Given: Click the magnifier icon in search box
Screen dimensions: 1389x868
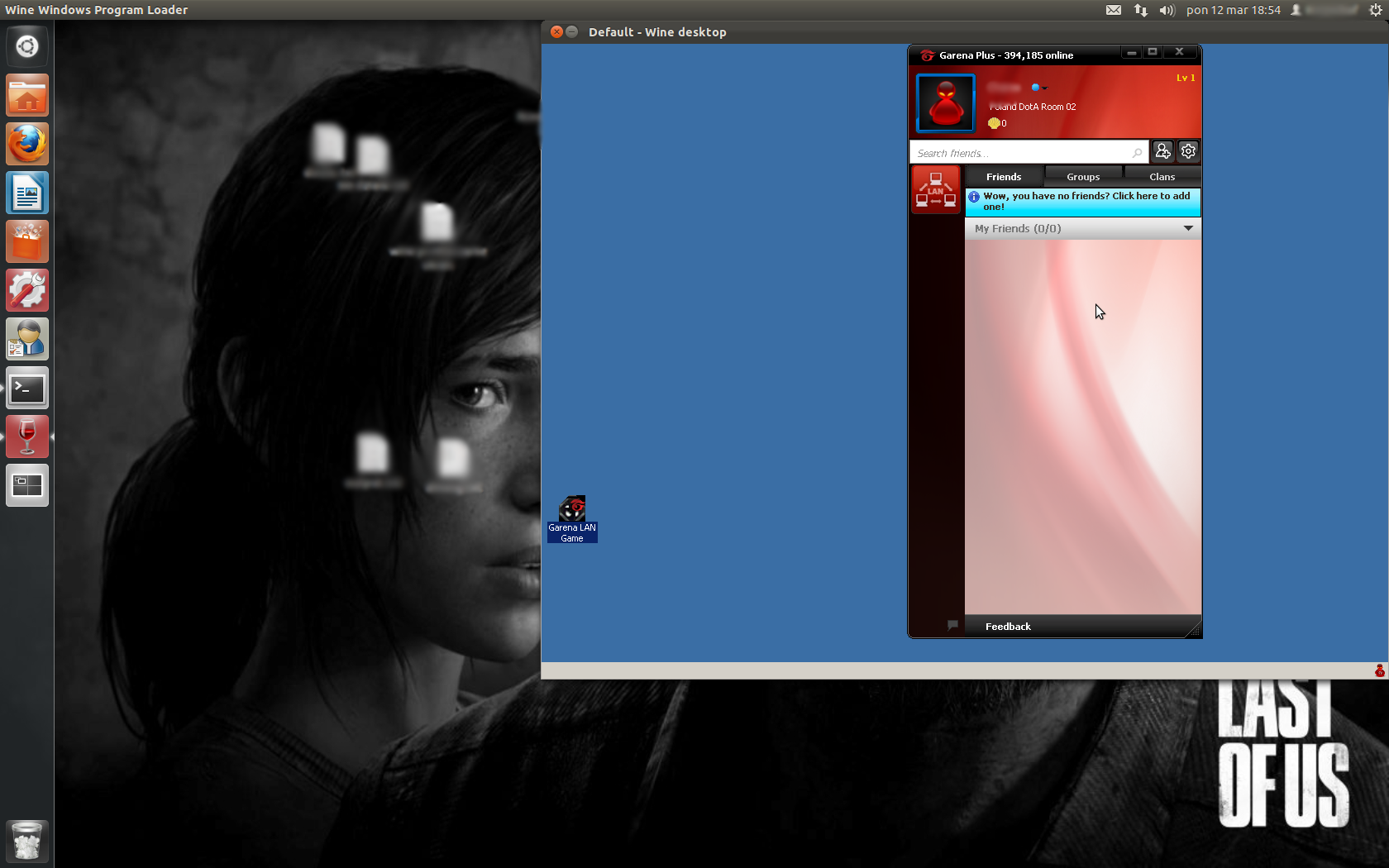Looking at the screenshot, I should (1137, 153).
